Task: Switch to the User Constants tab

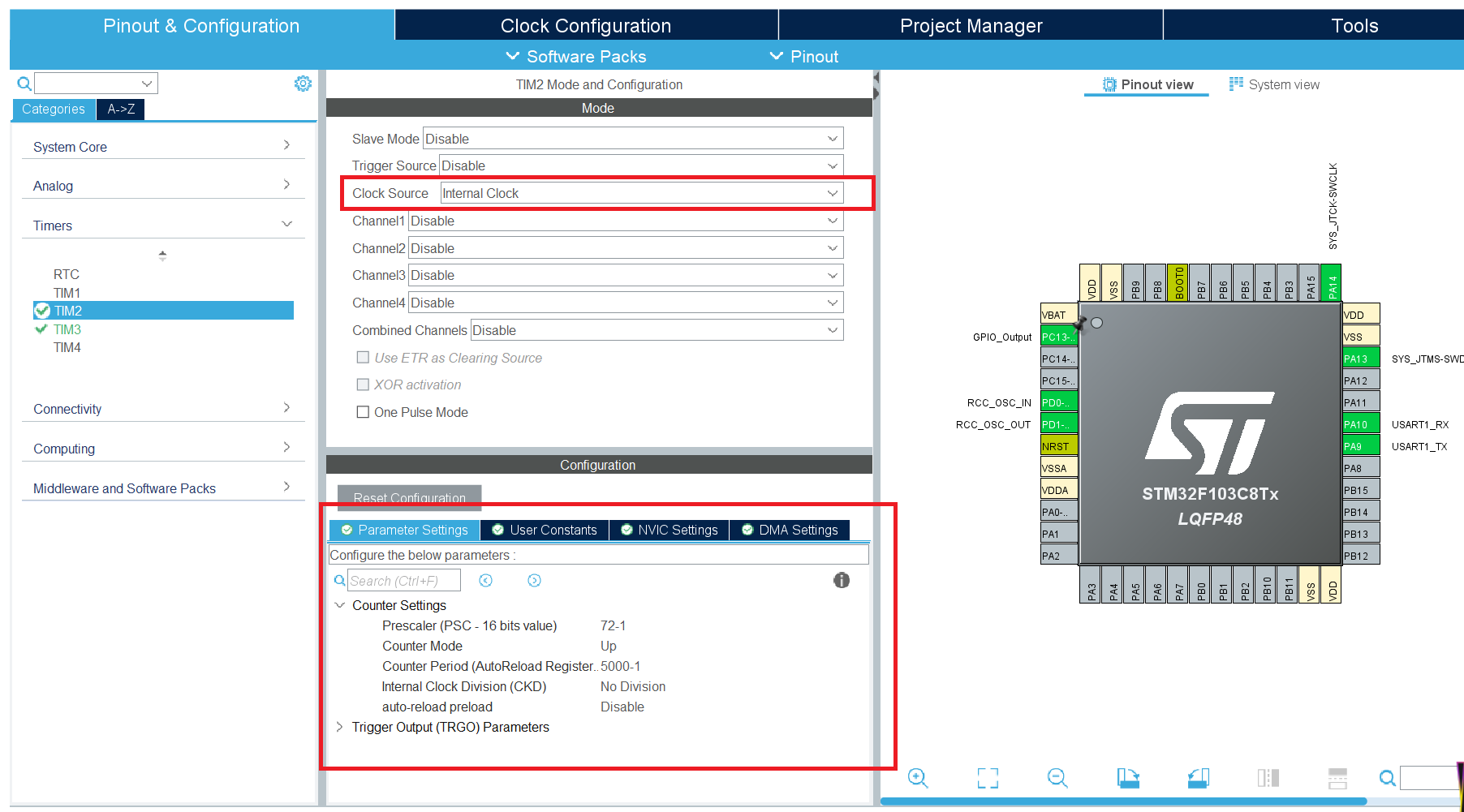Action: click(x=545, y=530)
